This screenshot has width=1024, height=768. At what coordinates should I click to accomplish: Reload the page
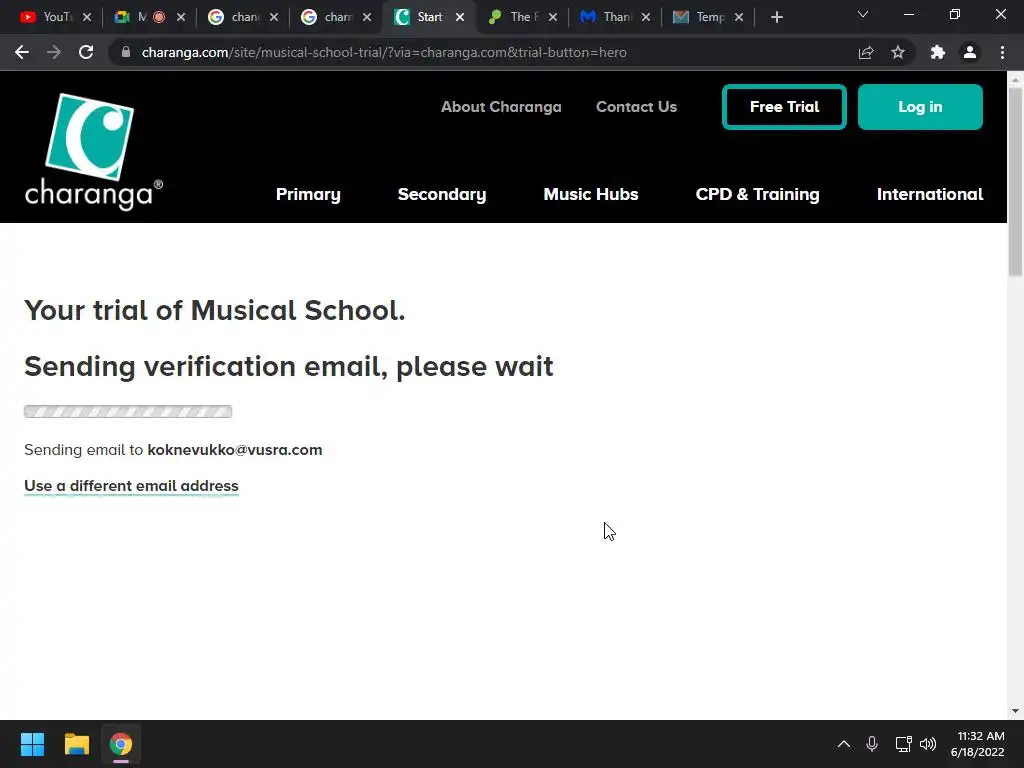coord(86,52)
